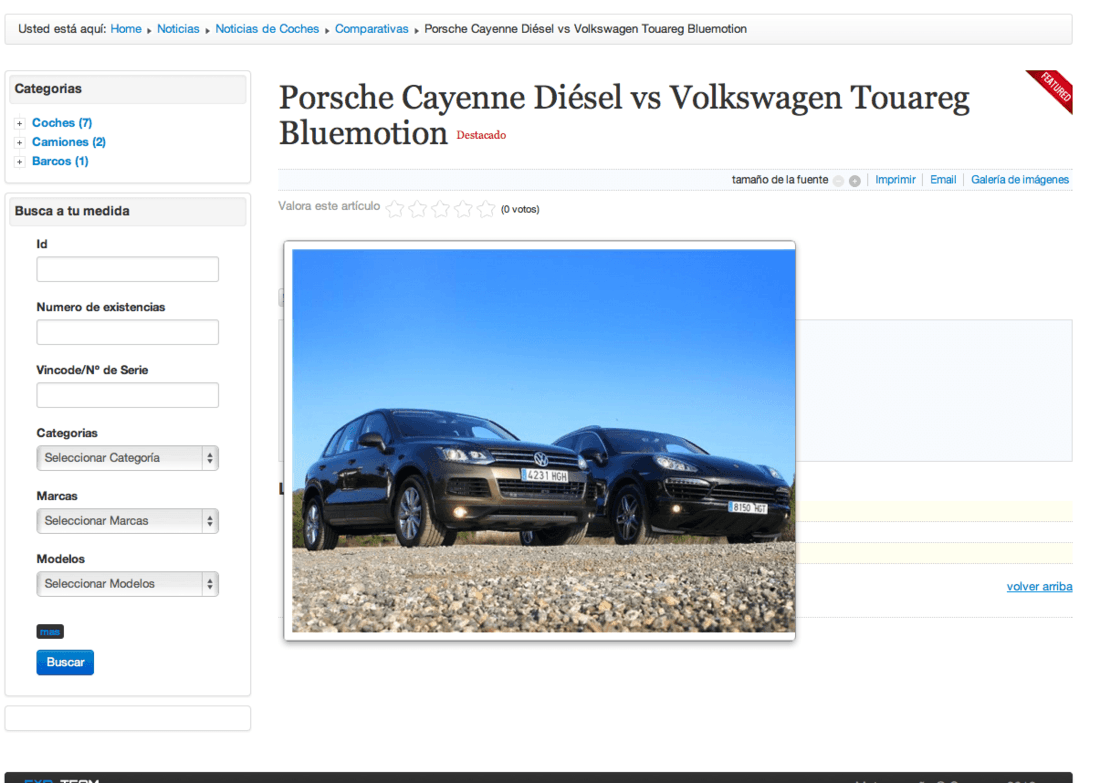This screenshot has width=1100, height=783.
Task: Focus the Numero de existencias field
Action: coord(128,332)
